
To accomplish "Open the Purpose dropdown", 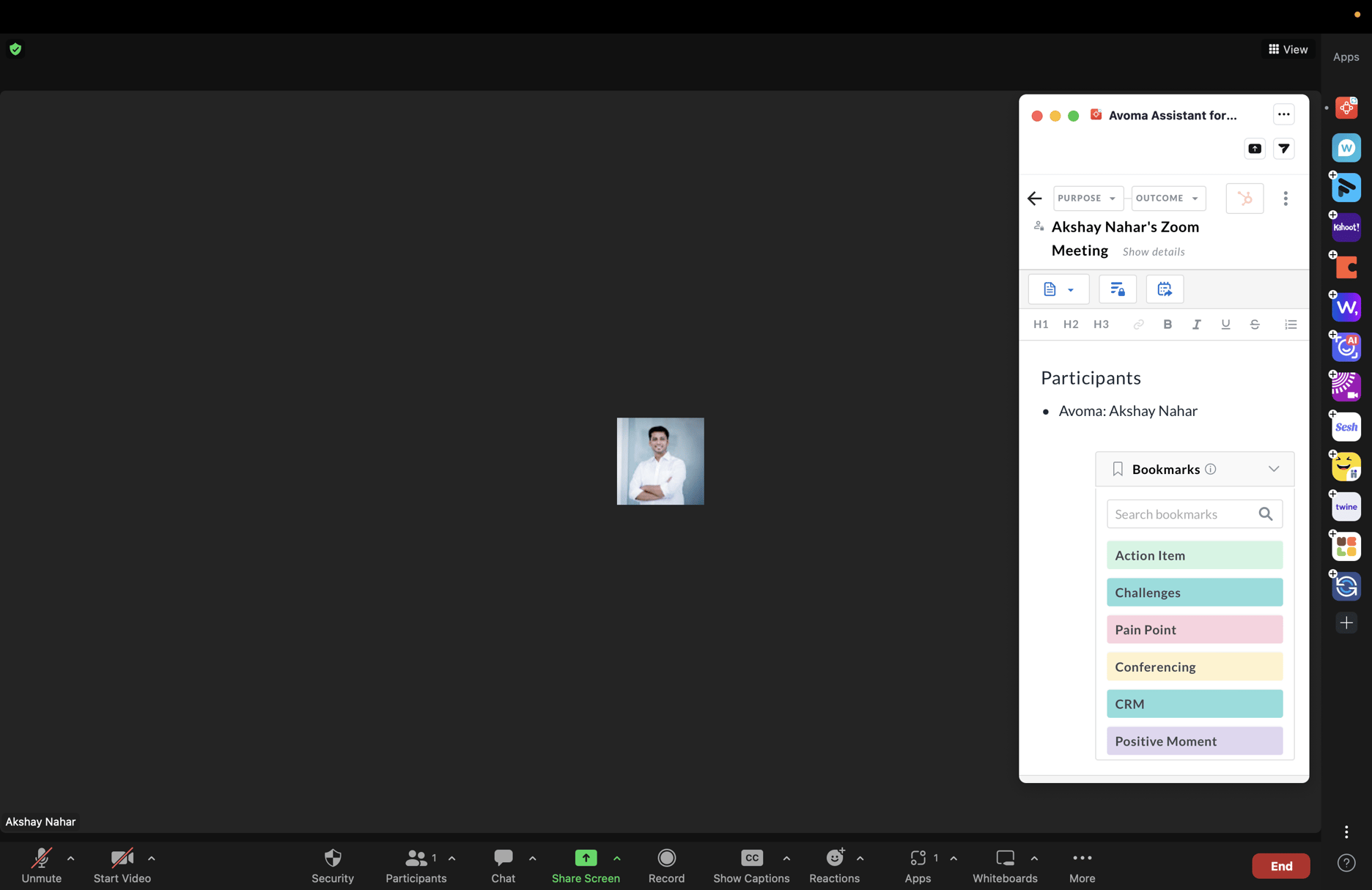I will click(1088, 198).
